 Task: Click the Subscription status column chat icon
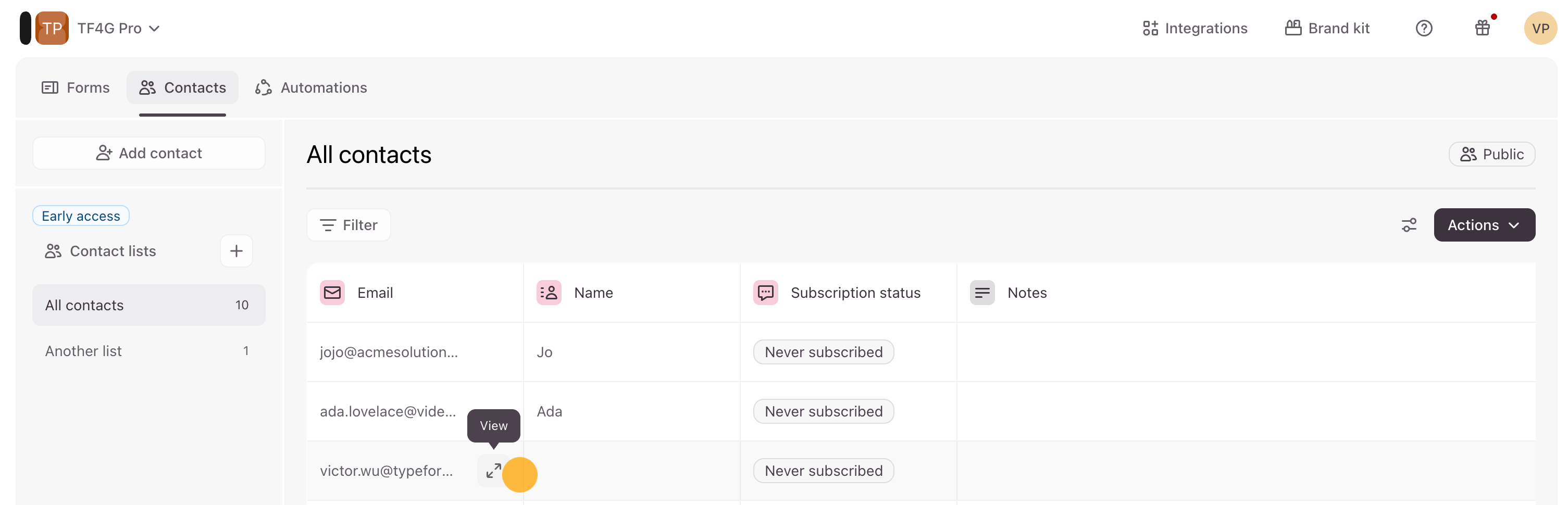(765, 293)
